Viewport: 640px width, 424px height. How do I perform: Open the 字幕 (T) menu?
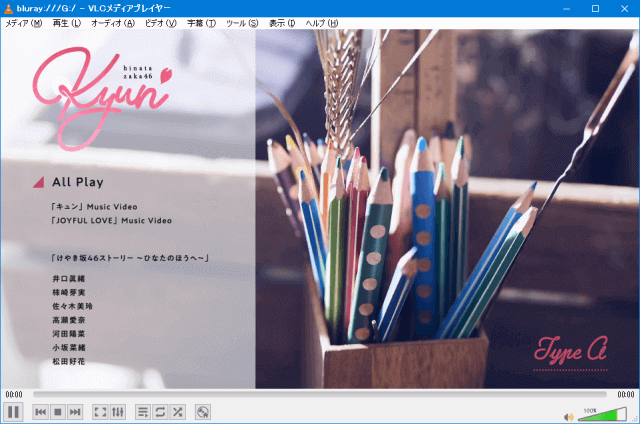201,23
